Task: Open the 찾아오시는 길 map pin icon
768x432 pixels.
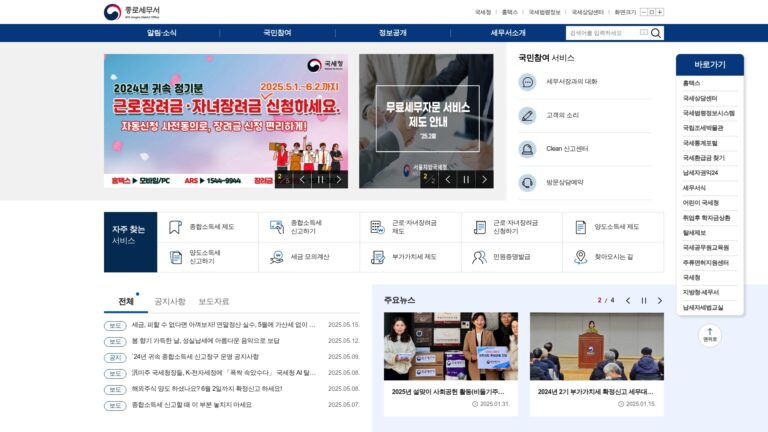Action: click(x=580, y=257)
